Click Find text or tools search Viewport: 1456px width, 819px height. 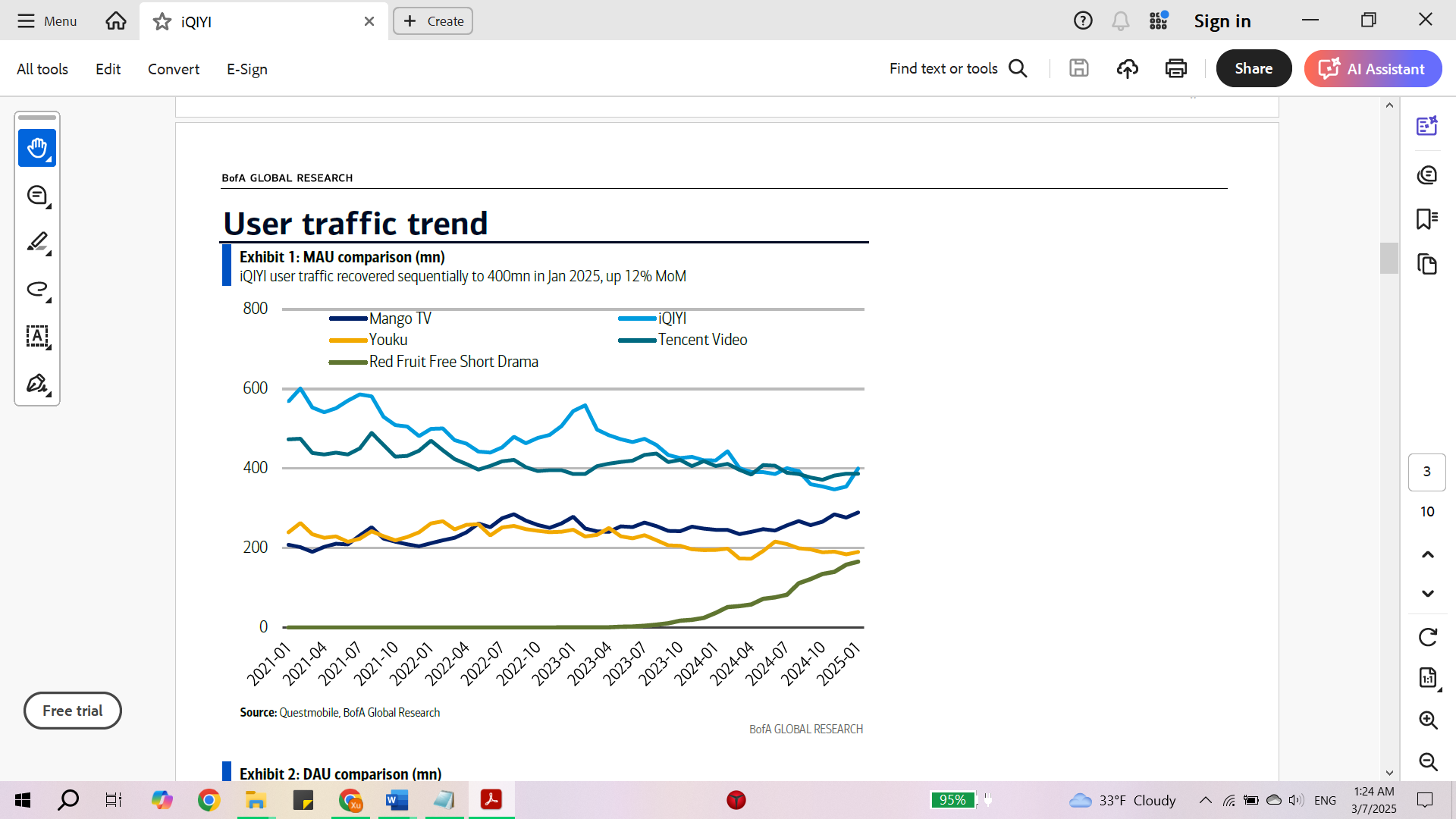click(x=959, y=68)
